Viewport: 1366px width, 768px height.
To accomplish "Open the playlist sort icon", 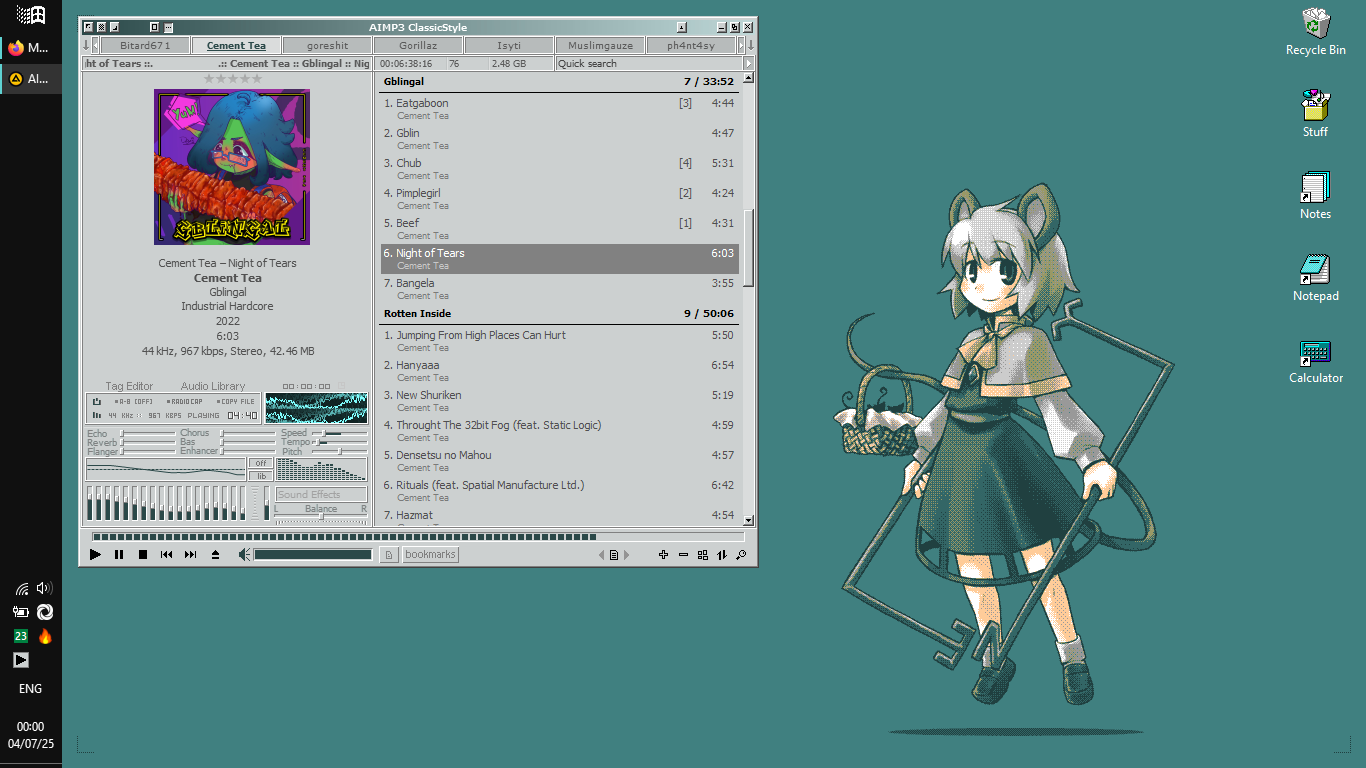I will coord(722,555).
